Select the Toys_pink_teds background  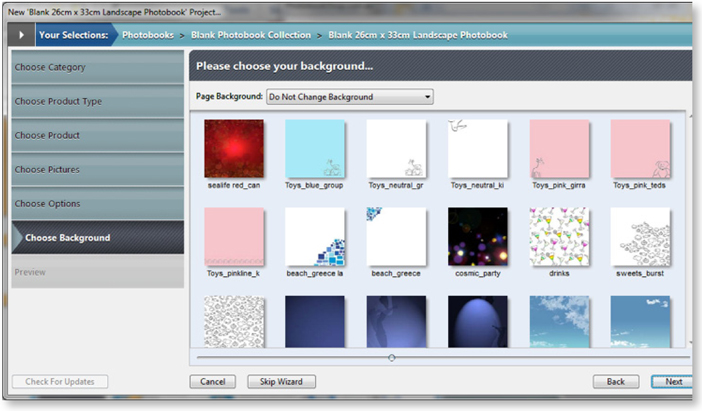pyautogui.click(x=640, y=149)
